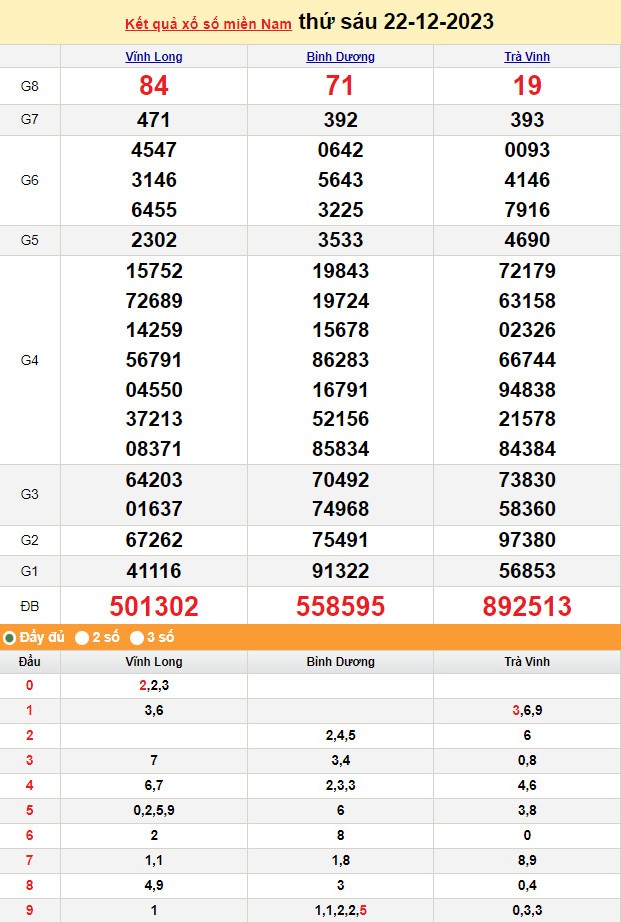621x922 pixels.
Task: Click the Đầu column header
Action: pyautogui.click(x=29, y=662)
